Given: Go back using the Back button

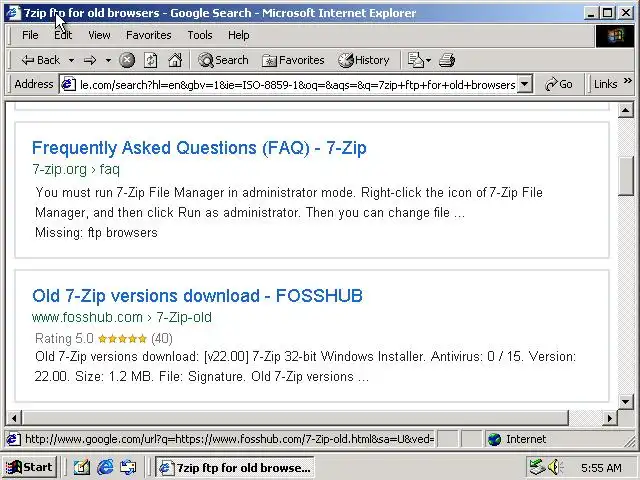Looking at the screenshot, I should click(40, 60).
